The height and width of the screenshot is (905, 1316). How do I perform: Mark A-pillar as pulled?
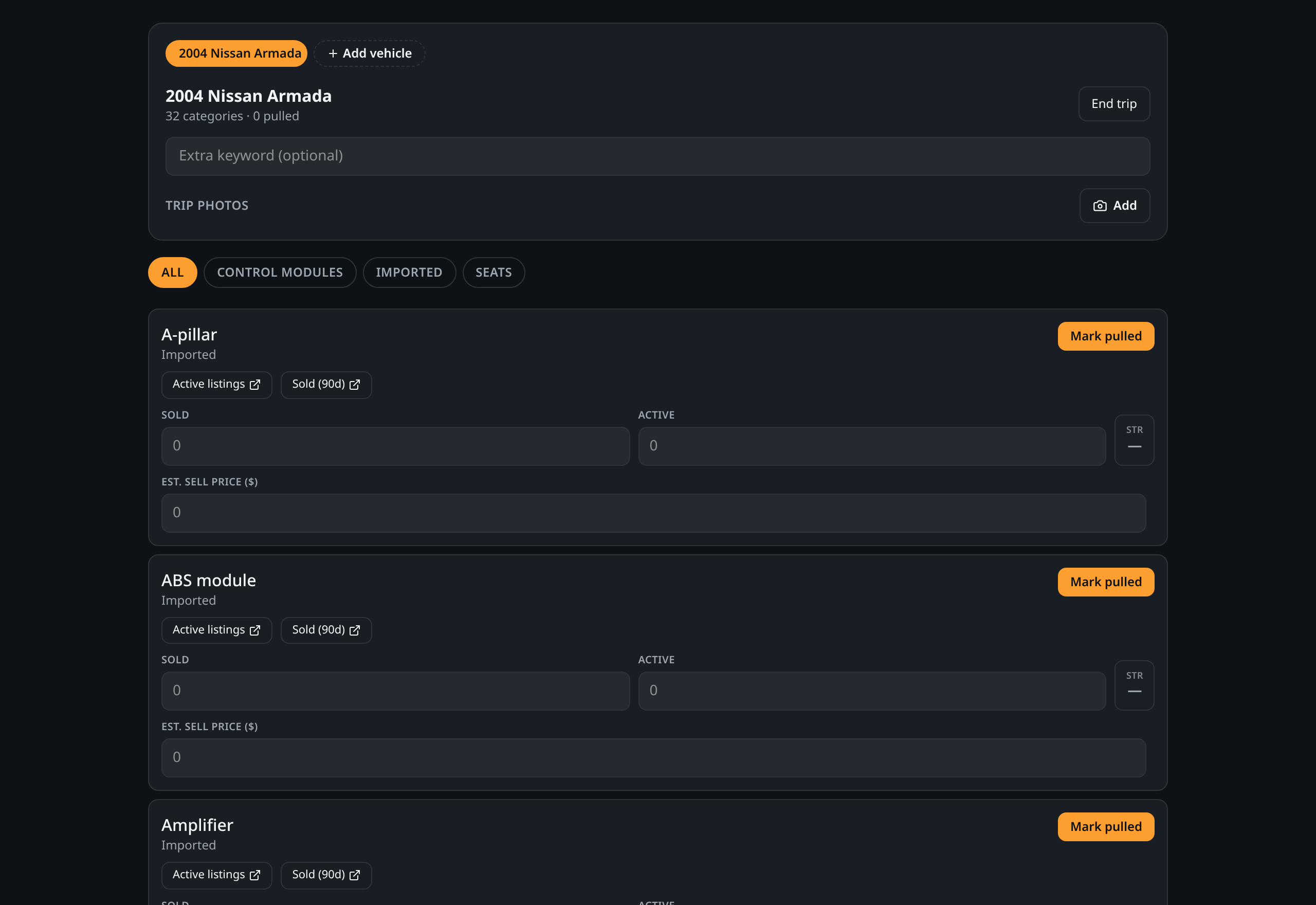(x=1106, y=336)
